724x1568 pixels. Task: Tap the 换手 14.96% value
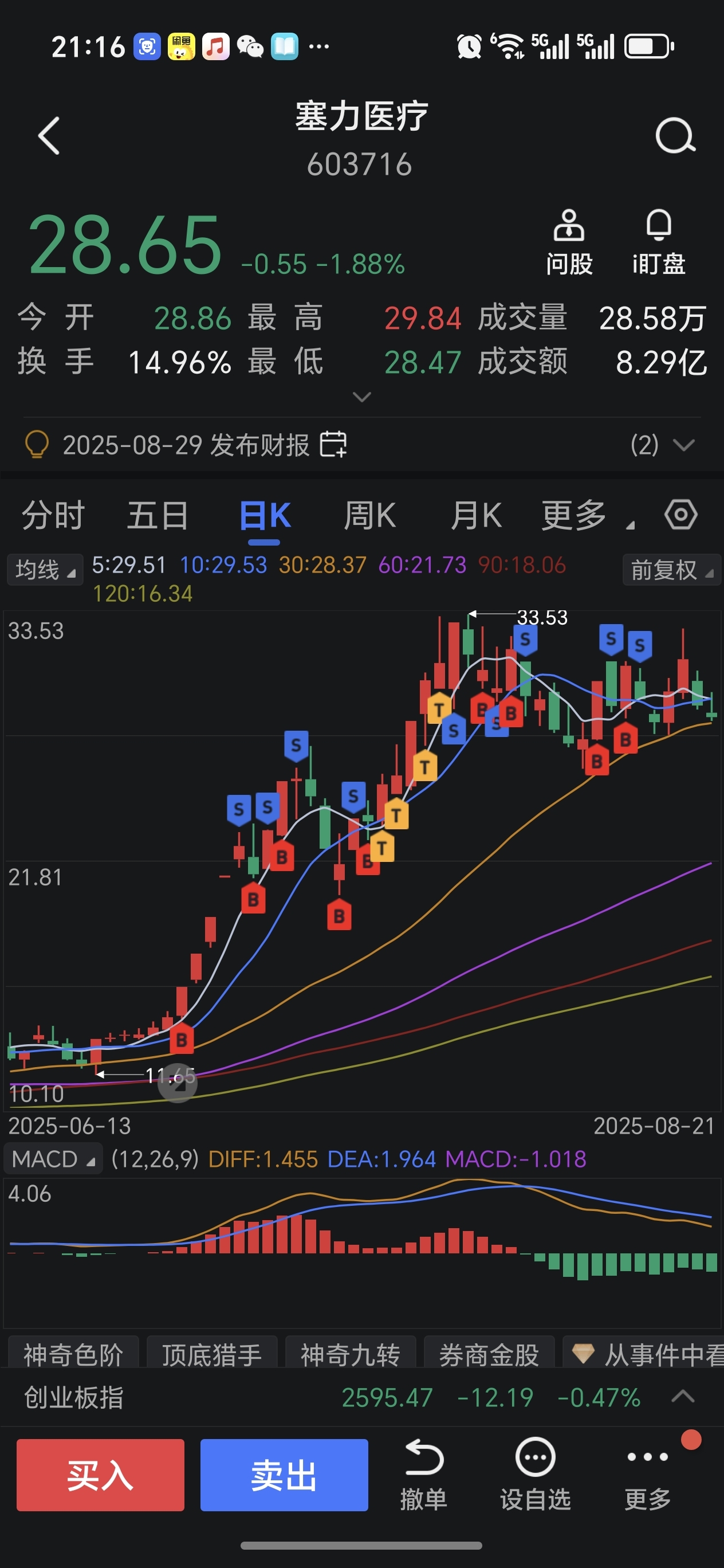[179, 363]
